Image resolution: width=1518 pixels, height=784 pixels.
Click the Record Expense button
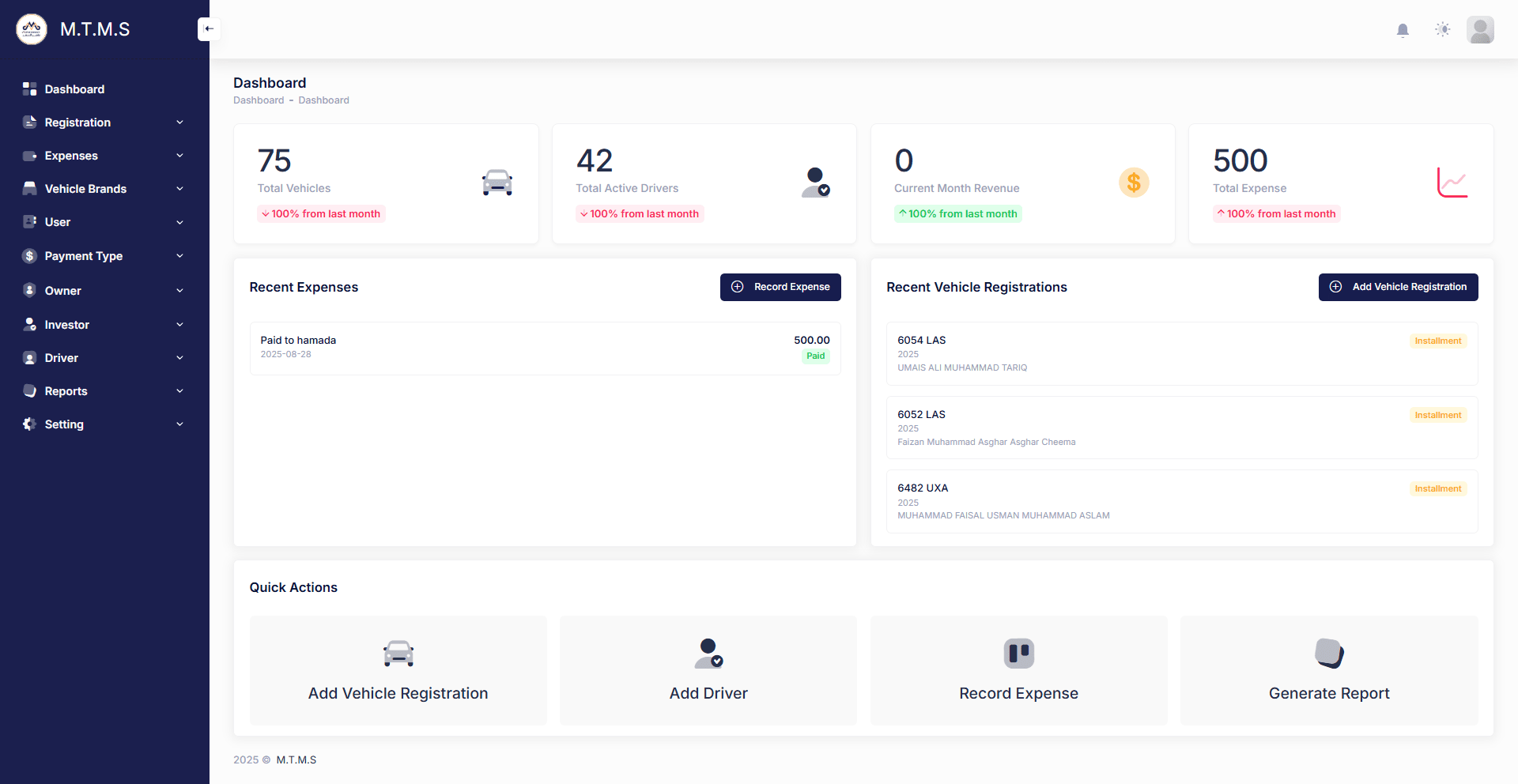point(780,287)
